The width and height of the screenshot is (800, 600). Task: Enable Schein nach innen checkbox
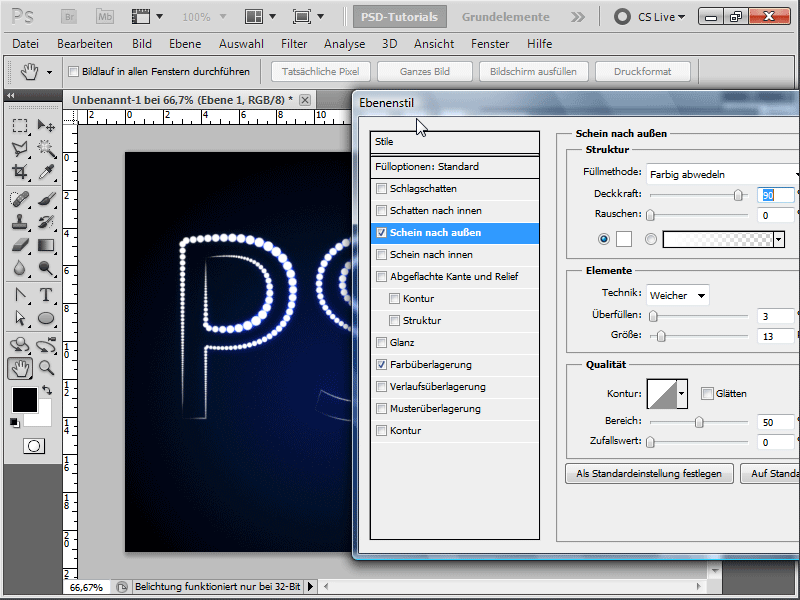coord(381,255)
